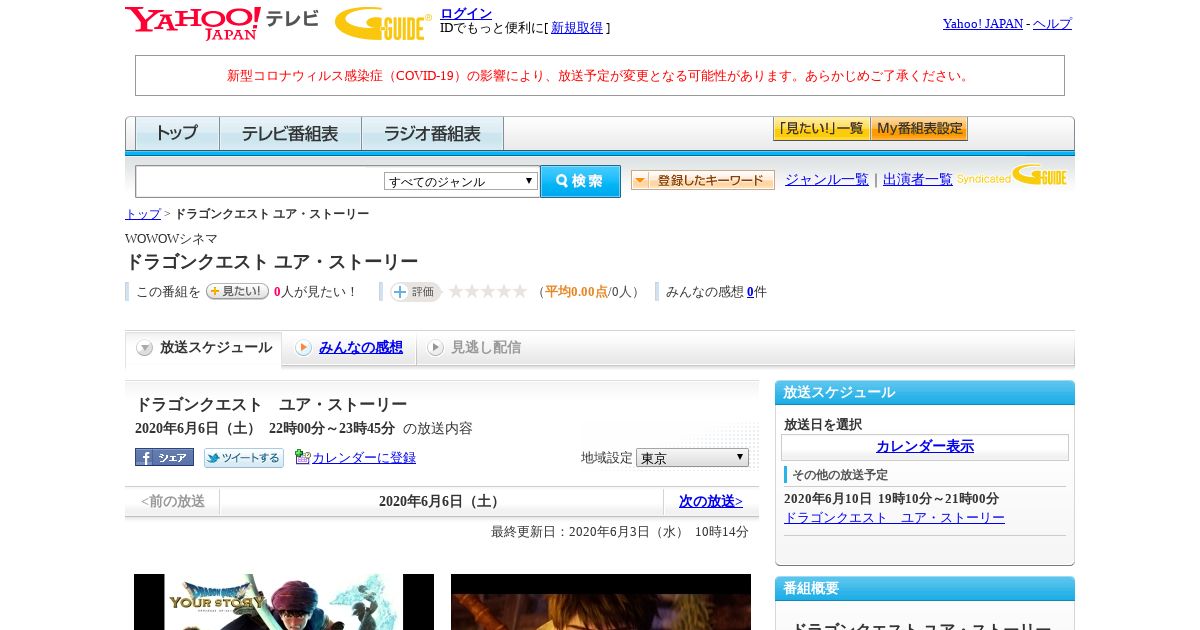Select the 放送スケジュール tab
The image size is (1200, 630).
203,348
